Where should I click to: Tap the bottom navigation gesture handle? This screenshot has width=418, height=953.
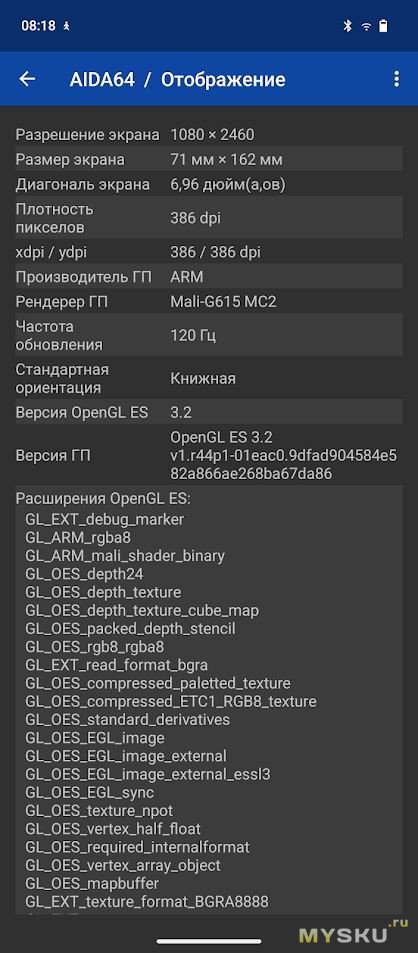(209, 941)
